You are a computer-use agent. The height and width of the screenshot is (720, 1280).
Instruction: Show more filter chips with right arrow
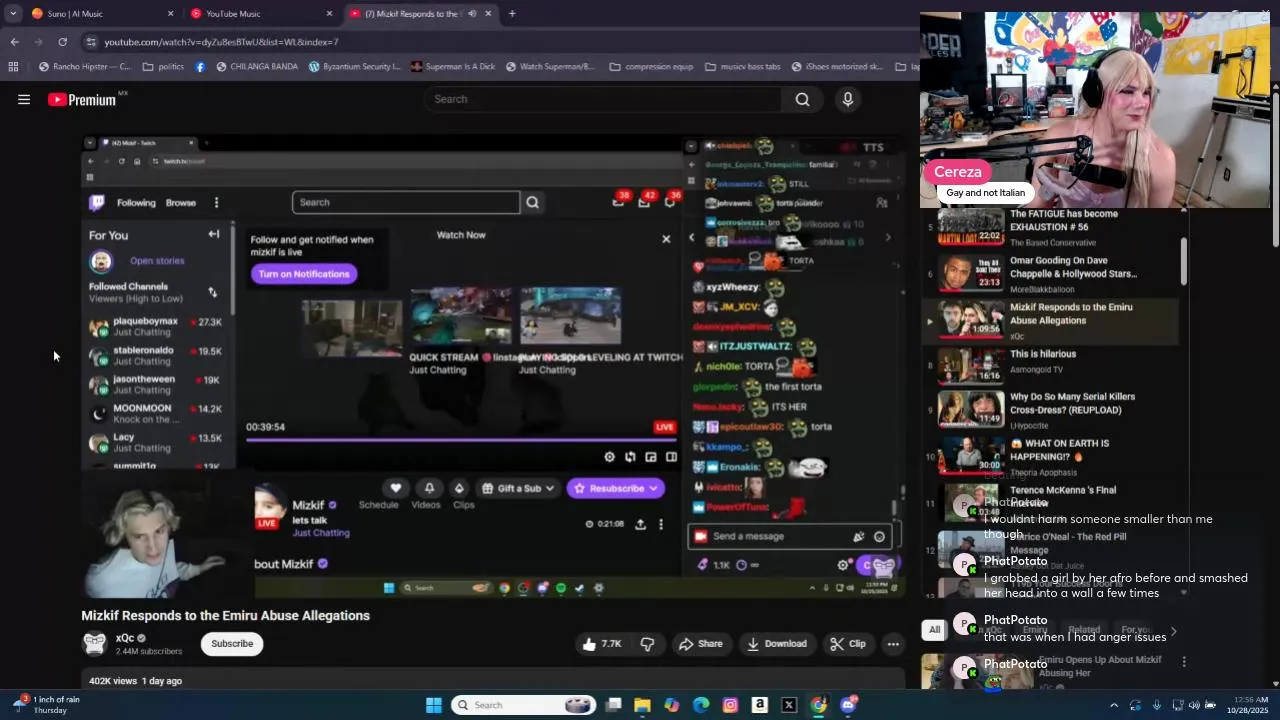pos(1173,631)
